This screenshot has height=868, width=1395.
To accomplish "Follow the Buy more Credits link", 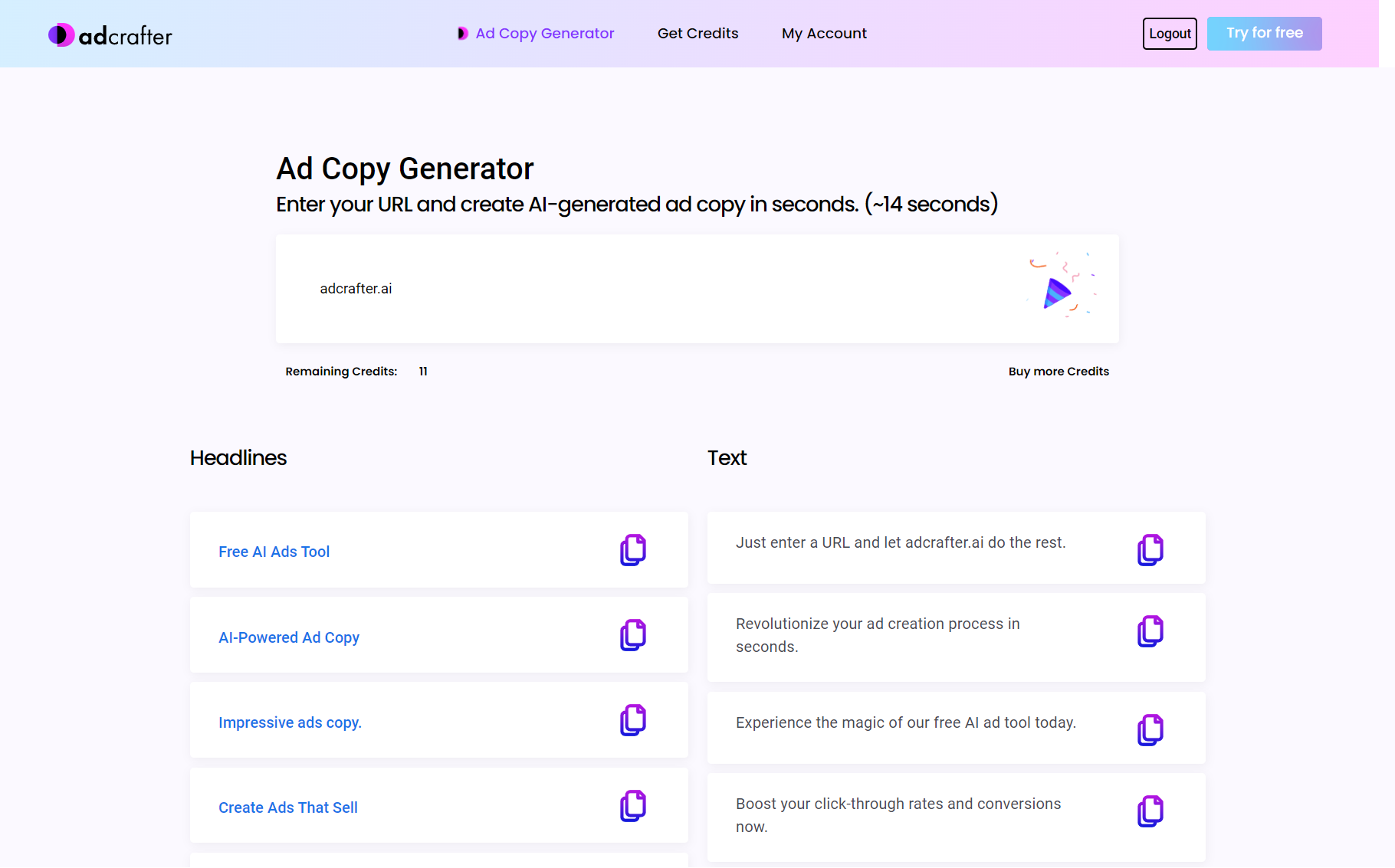I will [x=1059, y=372].
